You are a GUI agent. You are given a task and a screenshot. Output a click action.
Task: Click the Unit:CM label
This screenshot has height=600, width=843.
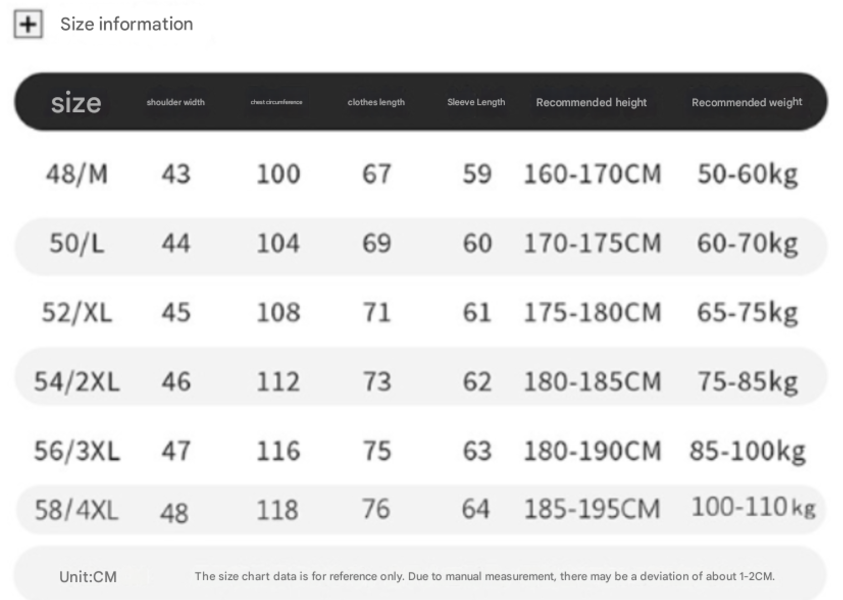tap(88, 577)
